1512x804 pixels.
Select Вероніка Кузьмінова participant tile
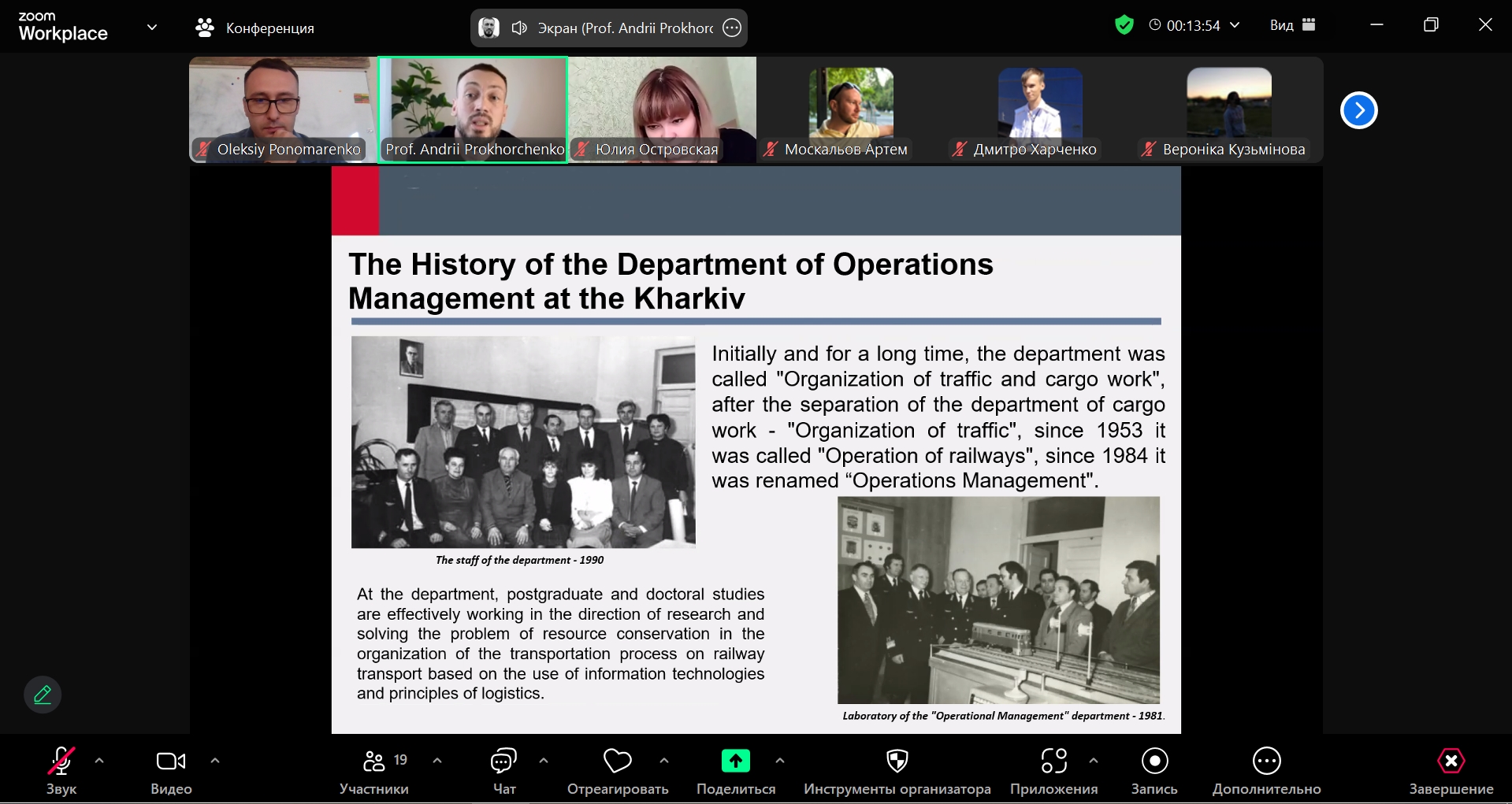(1229, 109)
